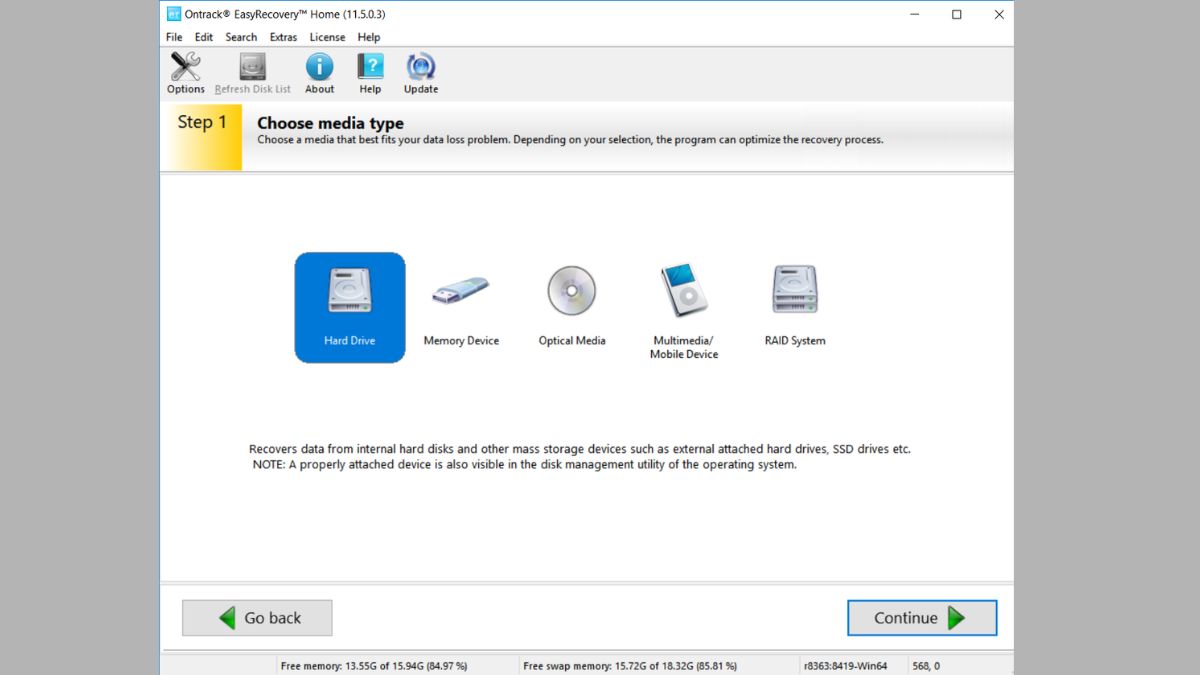Select the Memory Device USB stick icon

coord(461,291)
